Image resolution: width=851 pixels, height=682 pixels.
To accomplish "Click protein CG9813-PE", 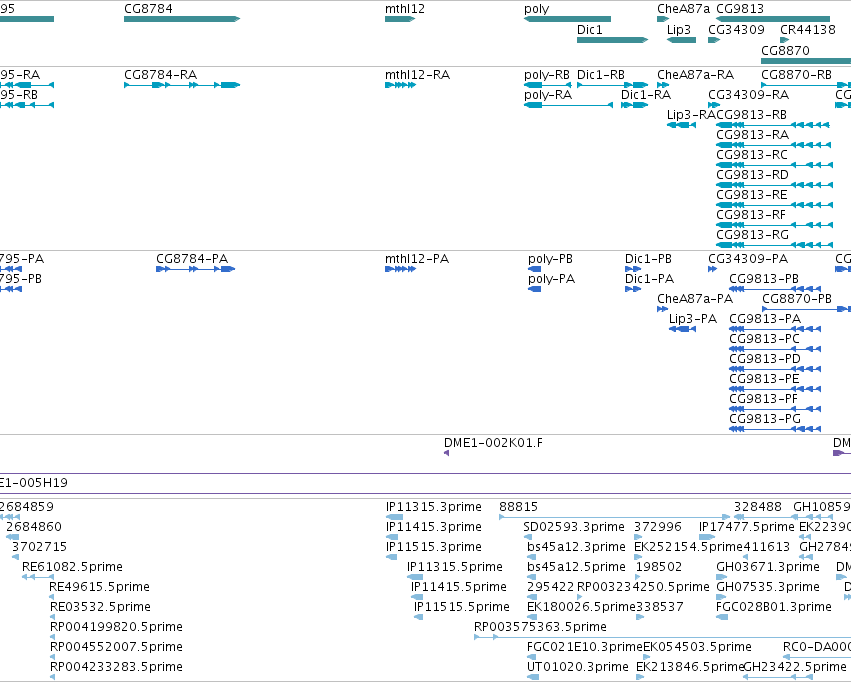I will tap(775, 389).
